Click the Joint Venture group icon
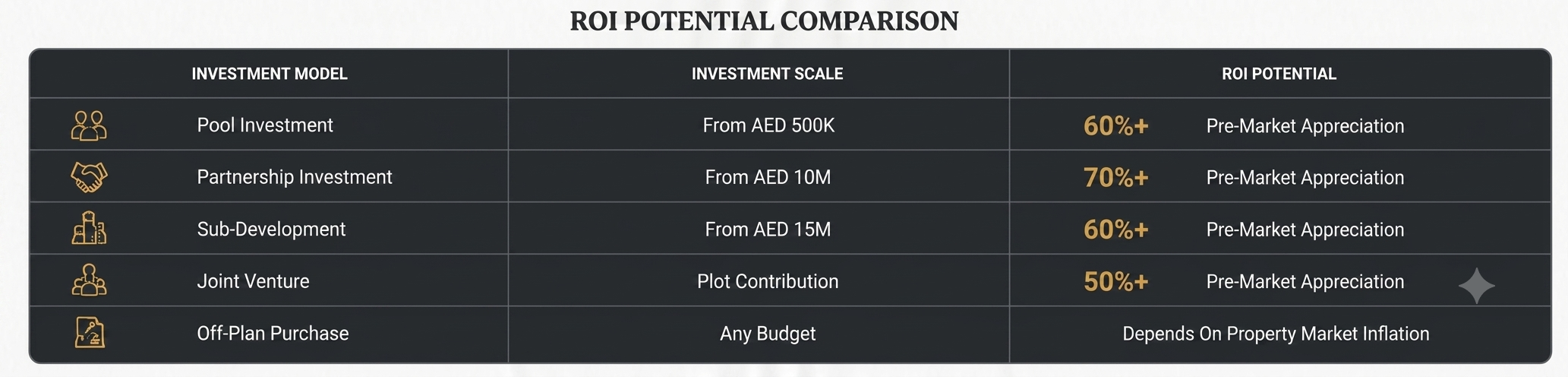 [89, 280]
